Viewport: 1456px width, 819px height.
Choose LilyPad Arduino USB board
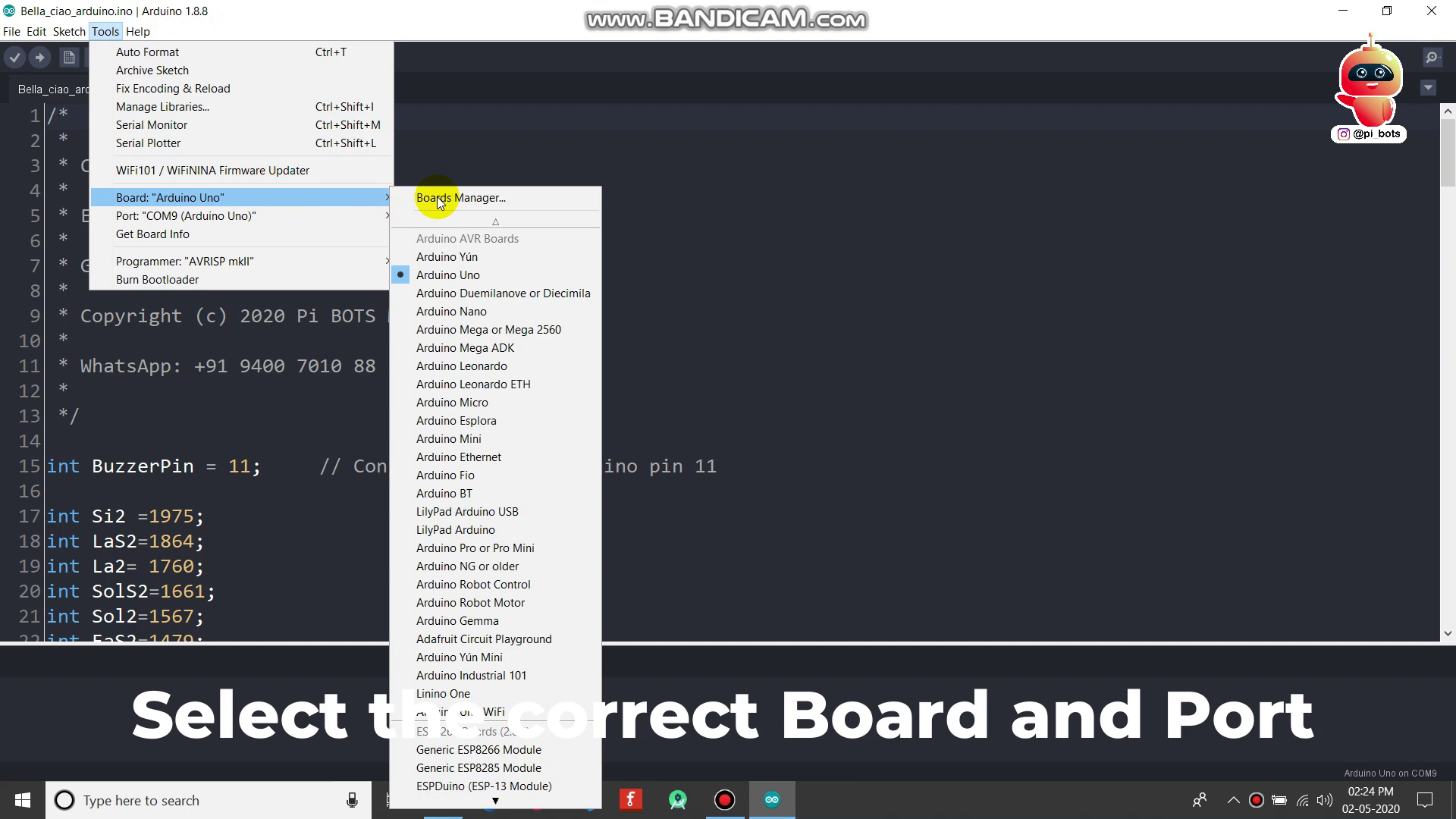point(495,512)
